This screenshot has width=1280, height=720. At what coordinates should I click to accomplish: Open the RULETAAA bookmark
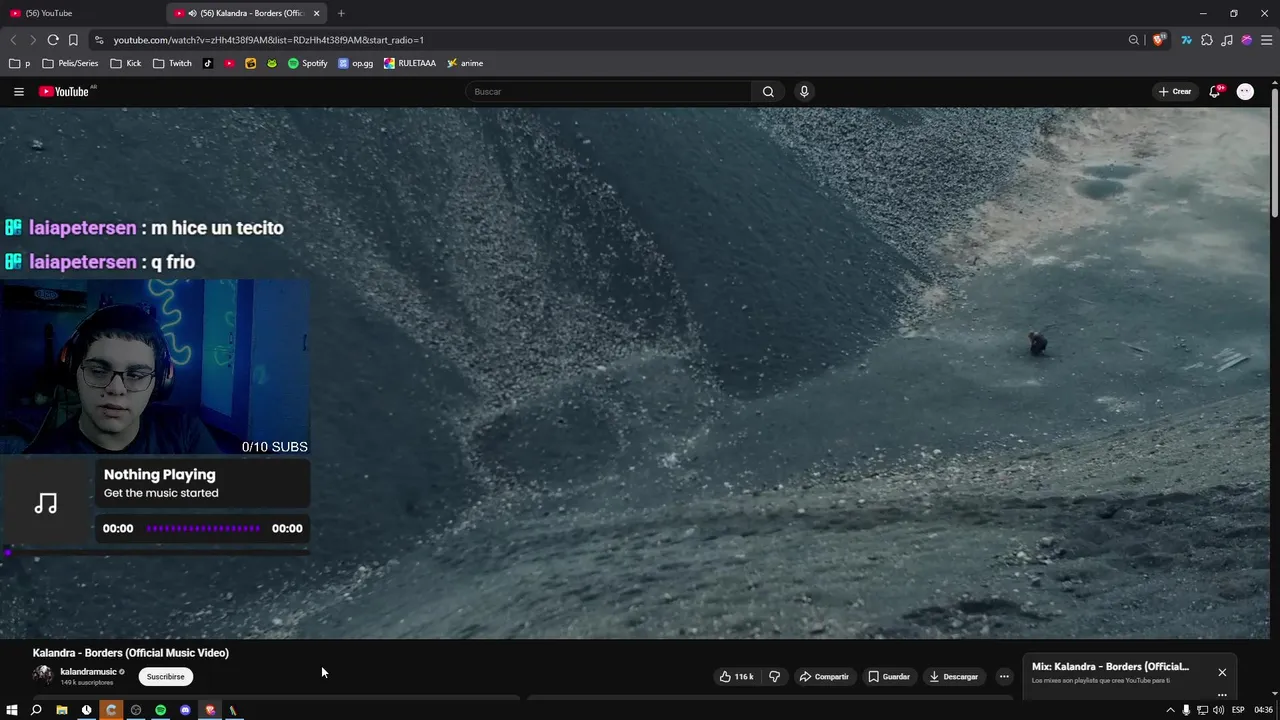pyautogui.click(x=410, y=63)
